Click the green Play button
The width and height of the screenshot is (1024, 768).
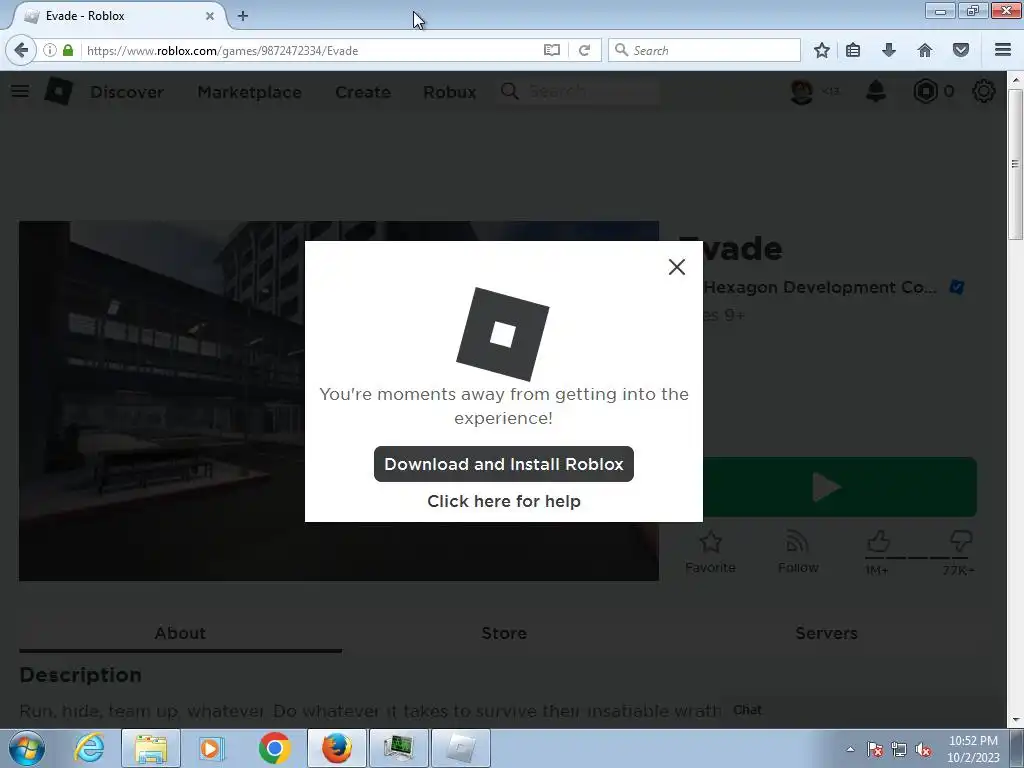coord(840,487)
